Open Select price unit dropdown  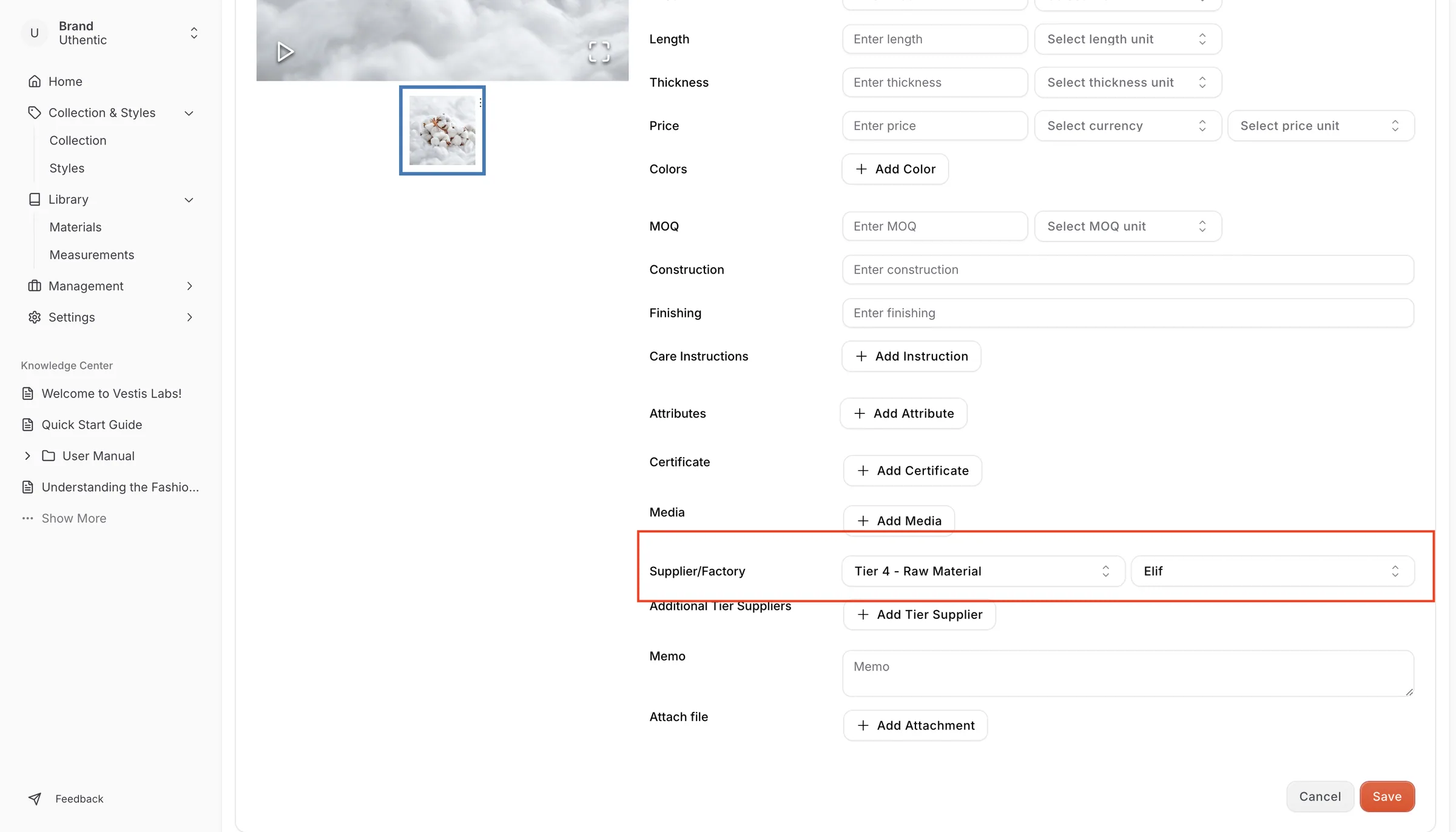tap(1321, 126)
